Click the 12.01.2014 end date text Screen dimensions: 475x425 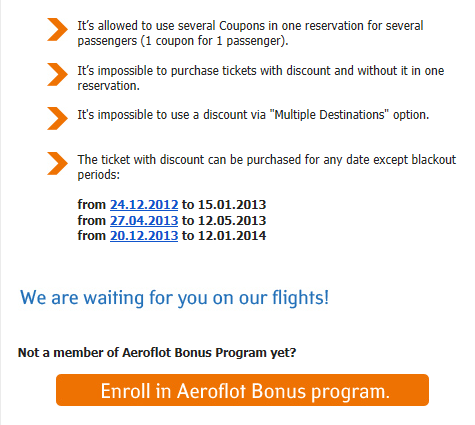pos(232,236)
